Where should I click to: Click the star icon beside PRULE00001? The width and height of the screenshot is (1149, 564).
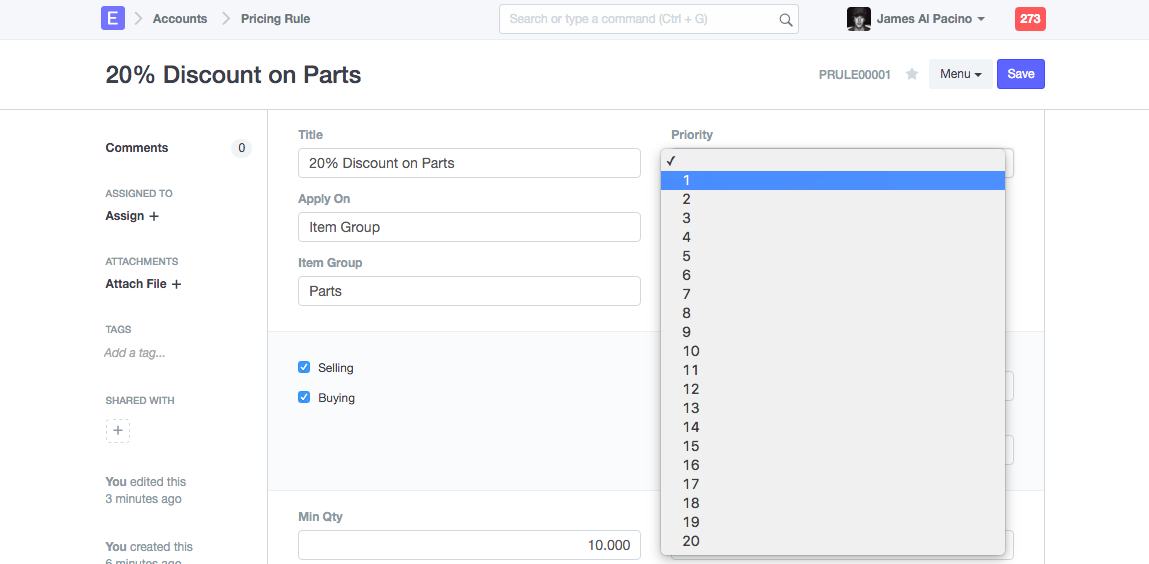pyautogui.click(x=912, y=74)
